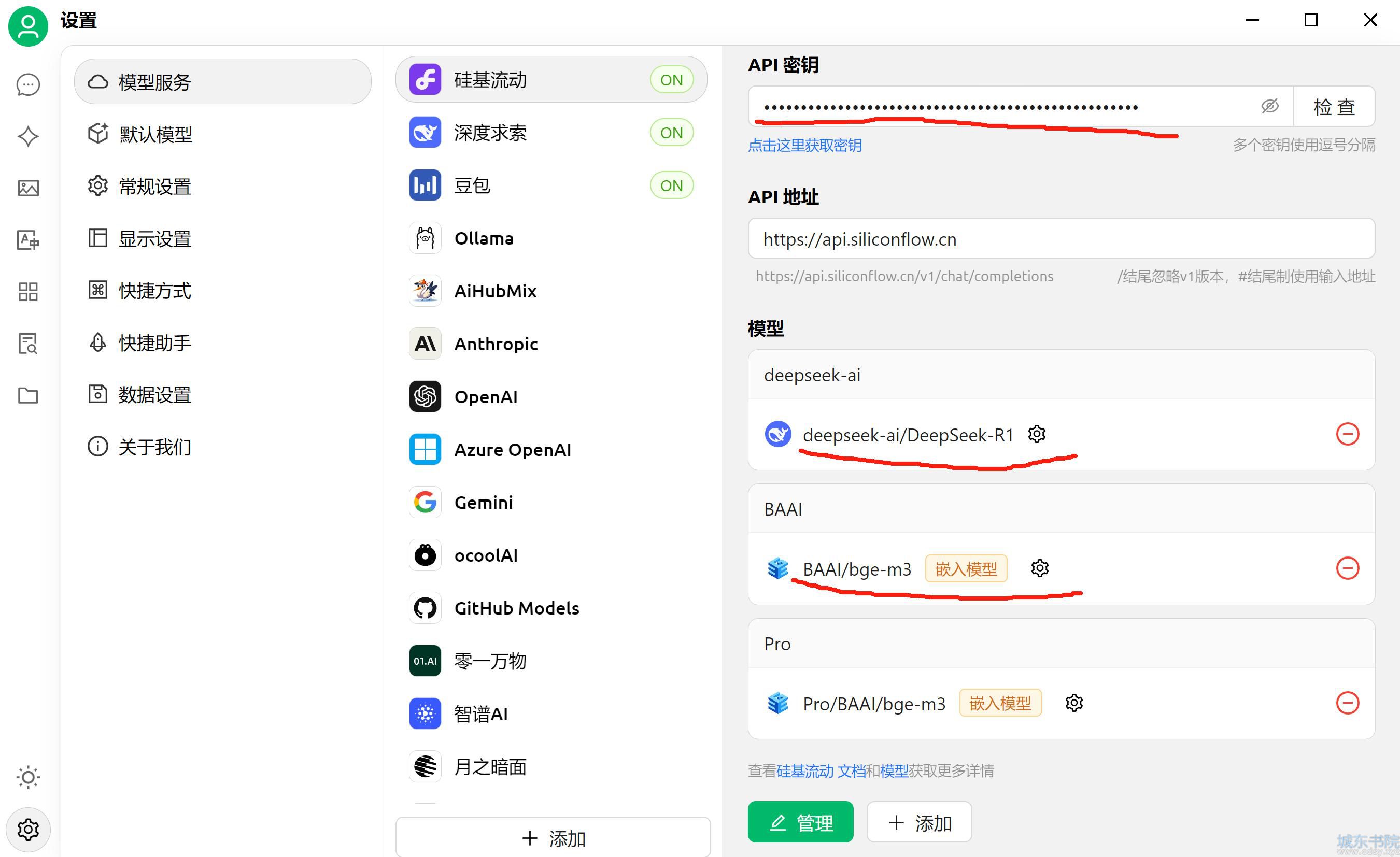1400x857 pixels.
Task: Click the 嵌入模型 tag on BAAI/bge-m3
Action: pos(966,568)
